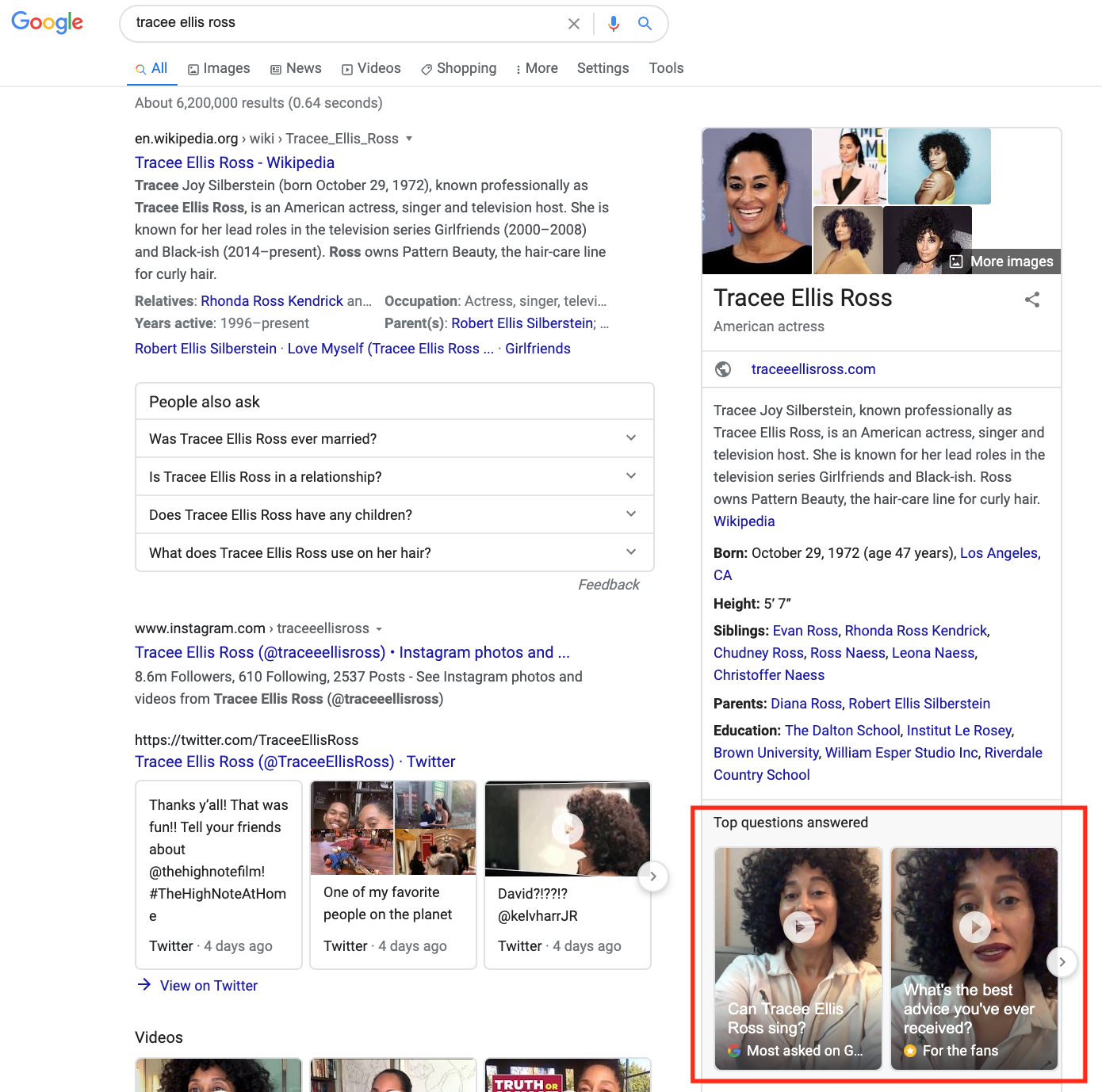Open The Dalton School education link
This screenshot has width=1102, height=1092.
coord(843,731)
